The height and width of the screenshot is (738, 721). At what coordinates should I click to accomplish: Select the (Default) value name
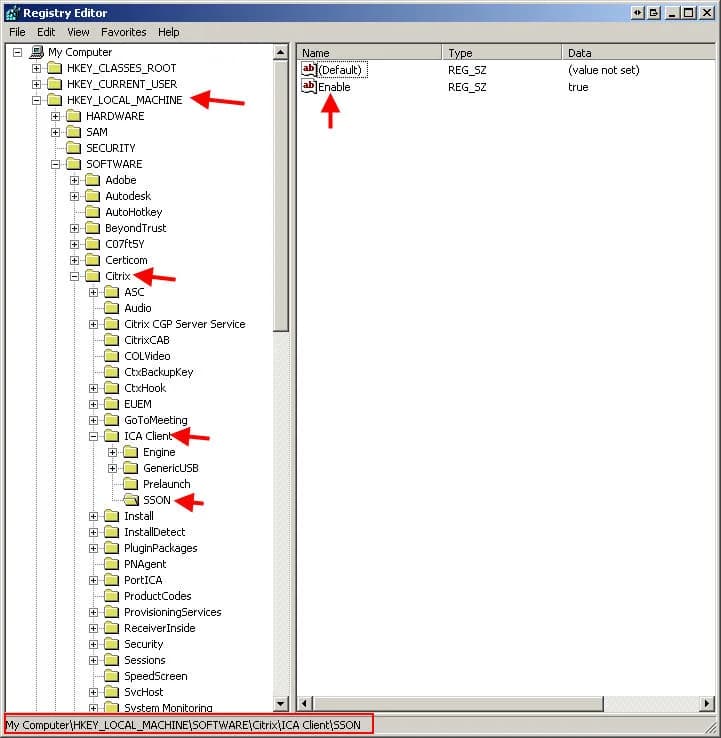point(340,70)
